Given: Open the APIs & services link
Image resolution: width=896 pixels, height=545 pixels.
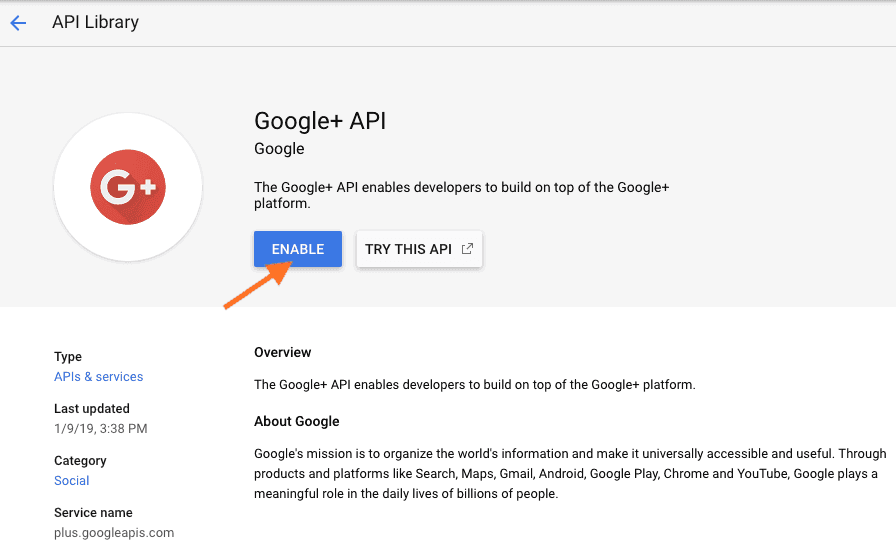Looking at the screenshot, I should 98,377.
